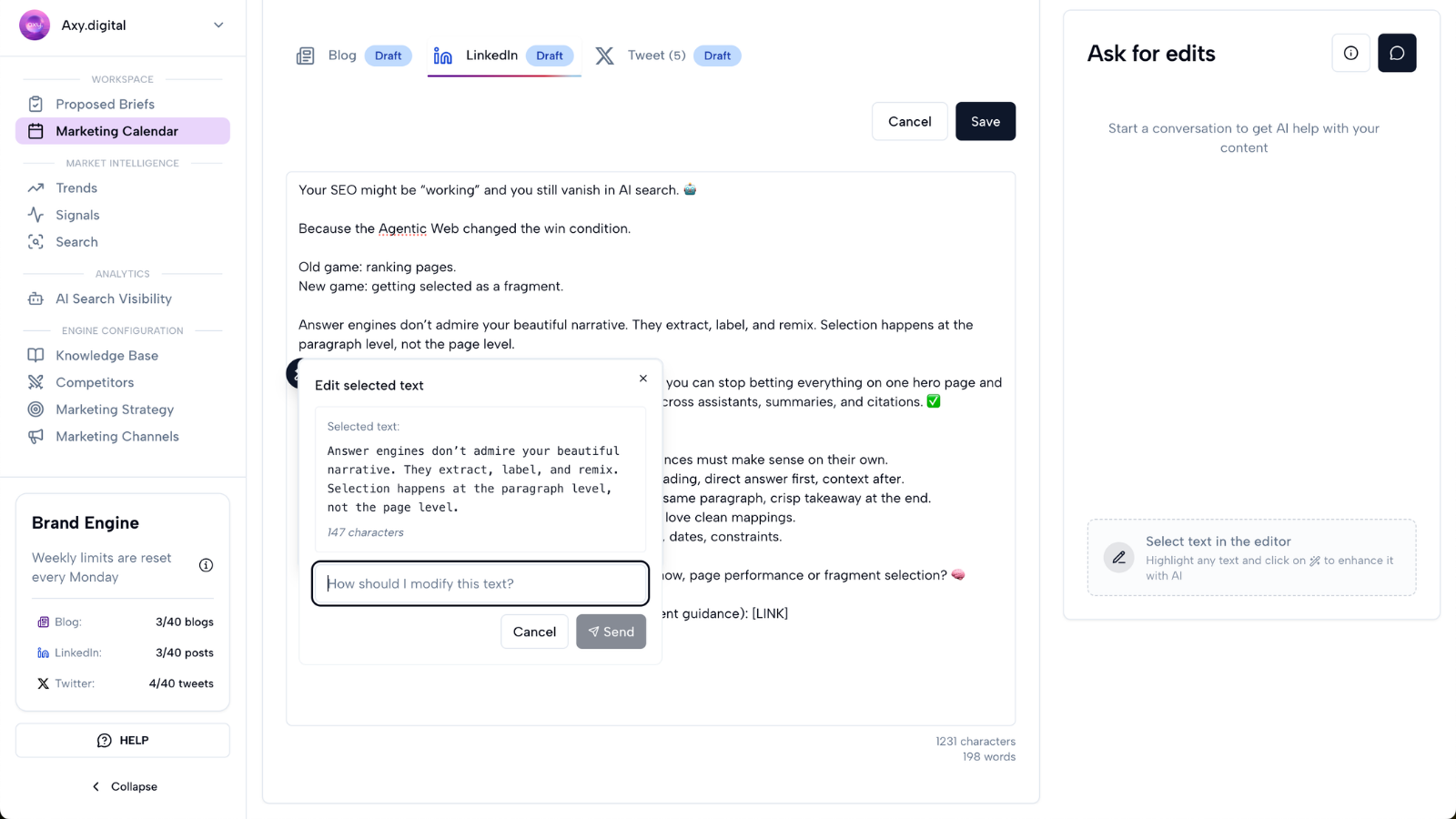Click the '198 words' count
This screenshot has width=1456, height=819.
[x=989, y=757]
